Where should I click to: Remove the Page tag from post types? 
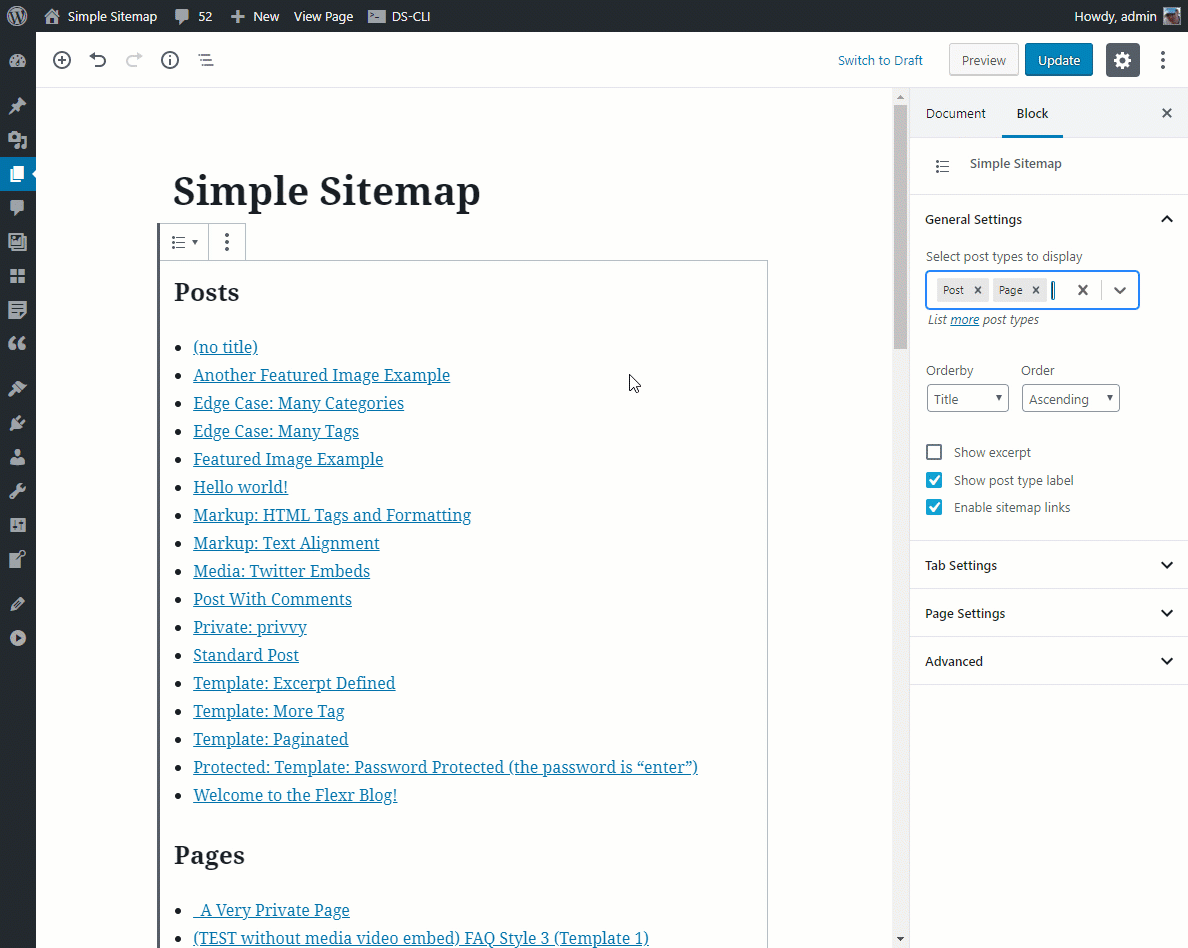1036,290
